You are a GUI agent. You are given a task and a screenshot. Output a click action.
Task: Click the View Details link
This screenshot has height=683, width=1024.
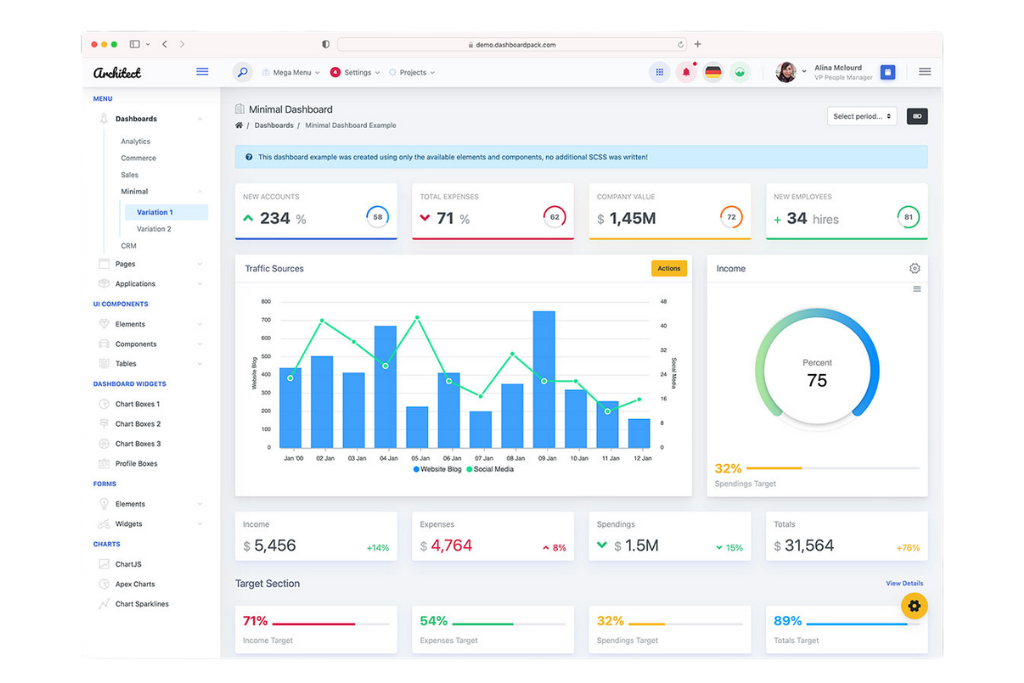[904, 583]
